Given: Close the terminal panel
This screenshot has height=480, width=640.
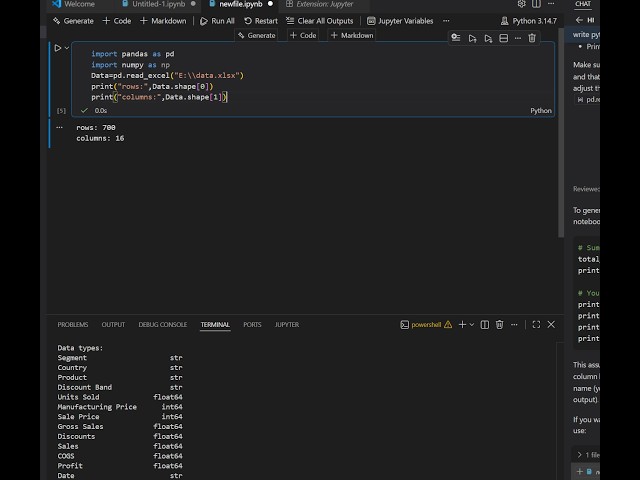Looking at the screenshot, I should point(551,324).
